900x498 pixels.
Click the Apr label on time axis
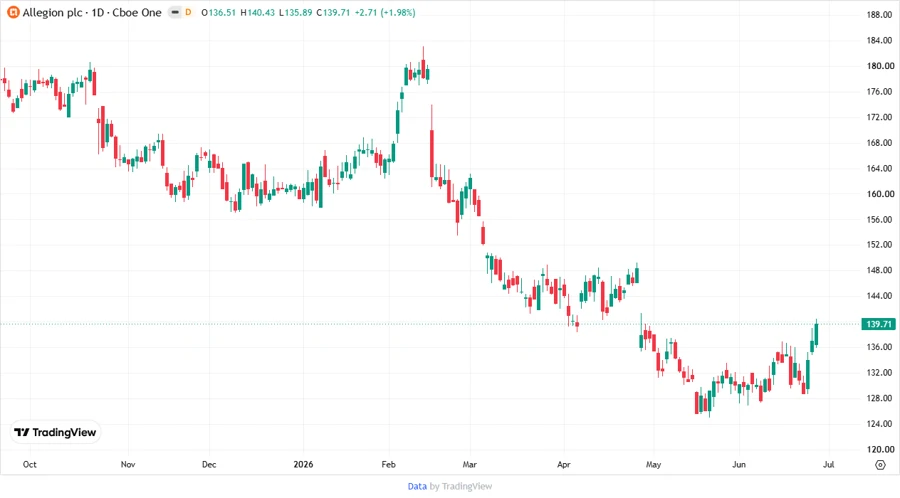pyautogui.click(x=564, y=465)
